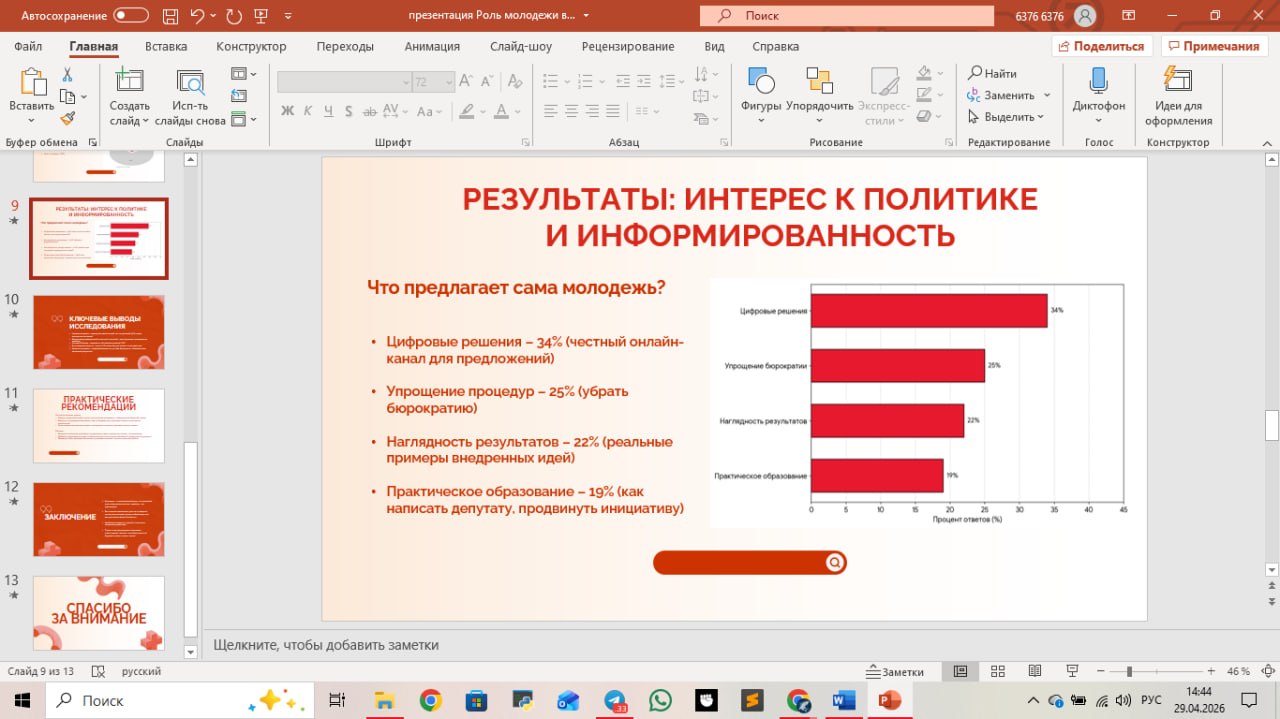Click the font color A swatch
Screen dimensions: 1280x719
pos(502,111)
